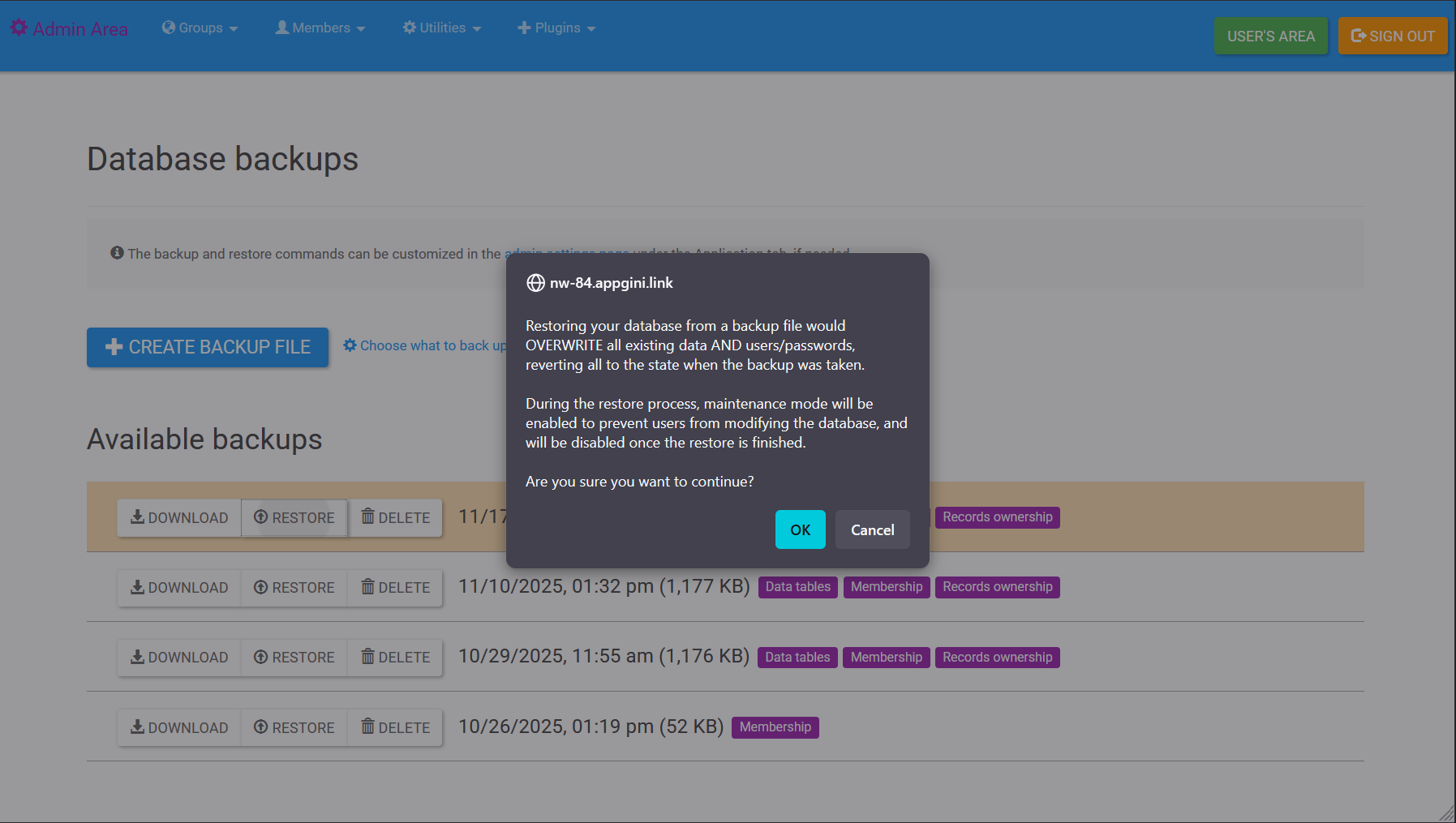Image resolution: width=1456 pixels, height=823 pixels.
Task: Open the Plugins menu
Action: [556, 28]
